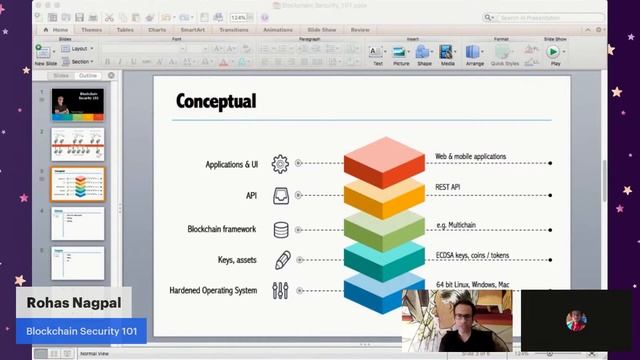The width and height of the screenshot is (640, 360).
Task: Click the Quick Styles icon
Action: (x=503, y=52)
